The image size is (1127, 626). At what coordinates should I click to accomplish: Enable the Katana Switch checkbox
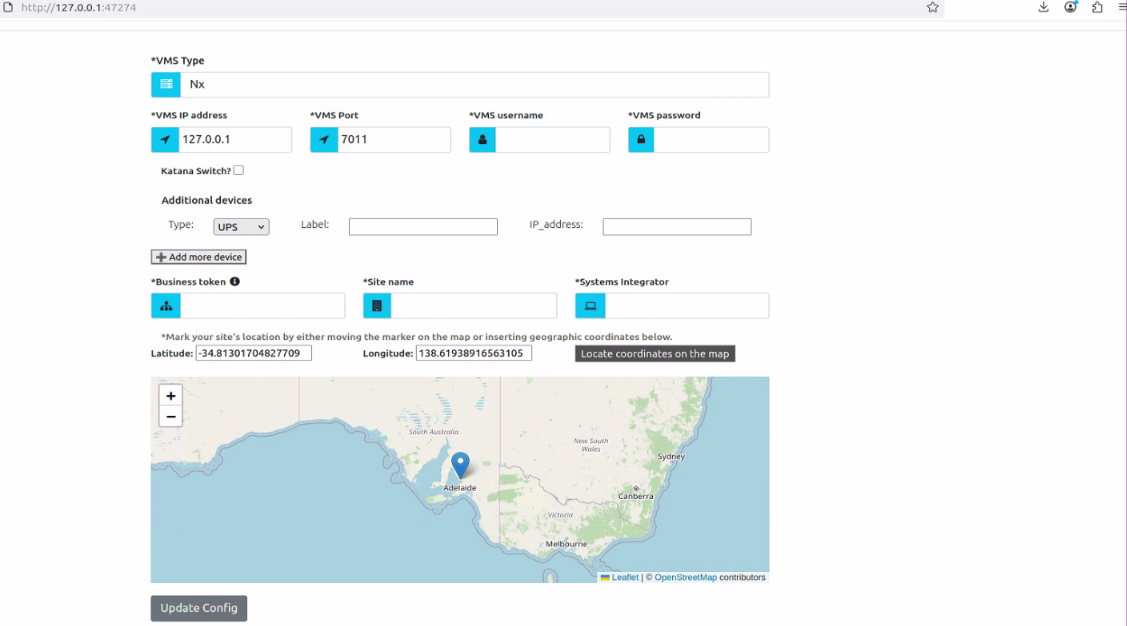click(238, 171)
